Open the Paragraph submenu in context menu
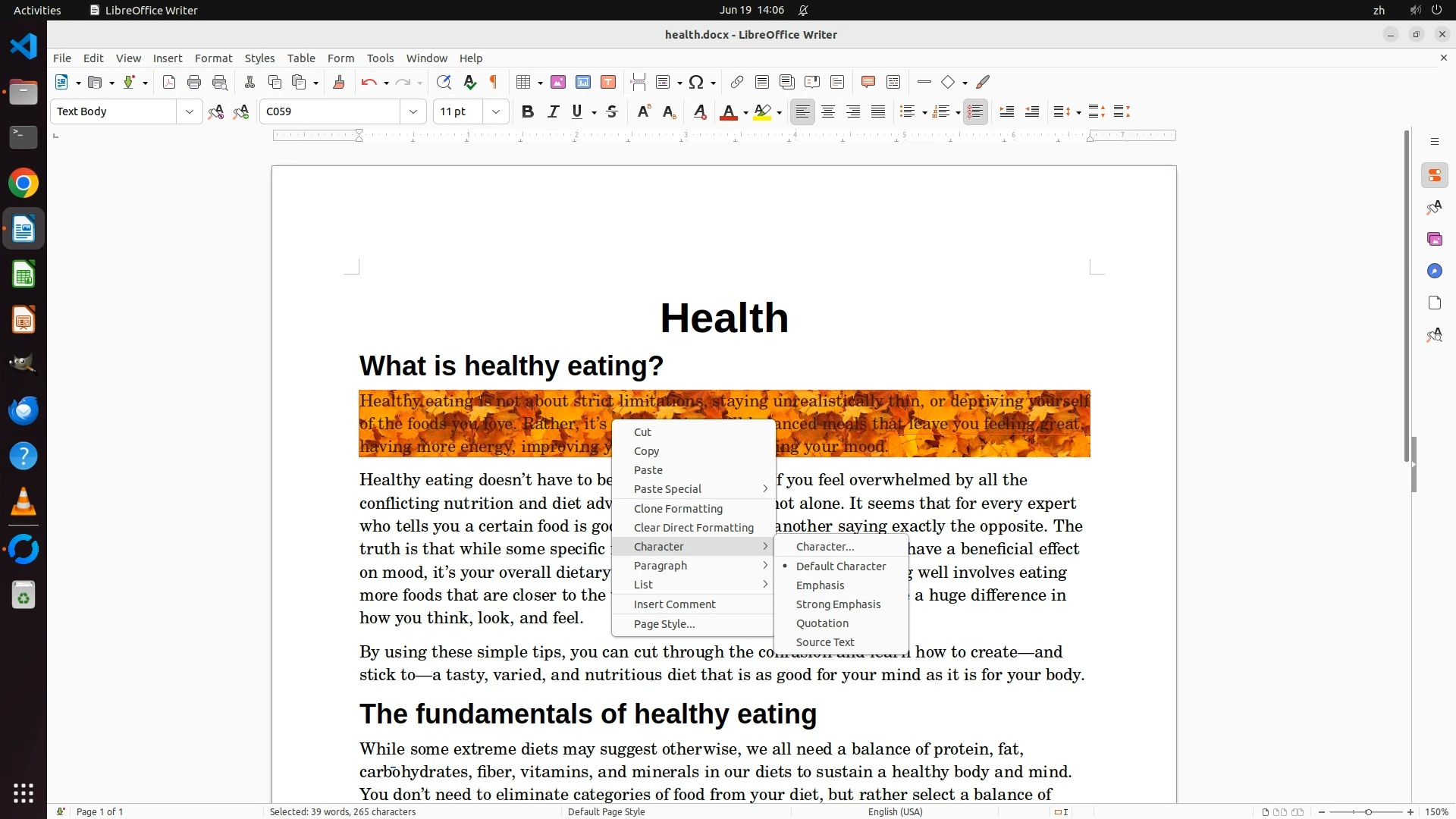 (661, 566)
